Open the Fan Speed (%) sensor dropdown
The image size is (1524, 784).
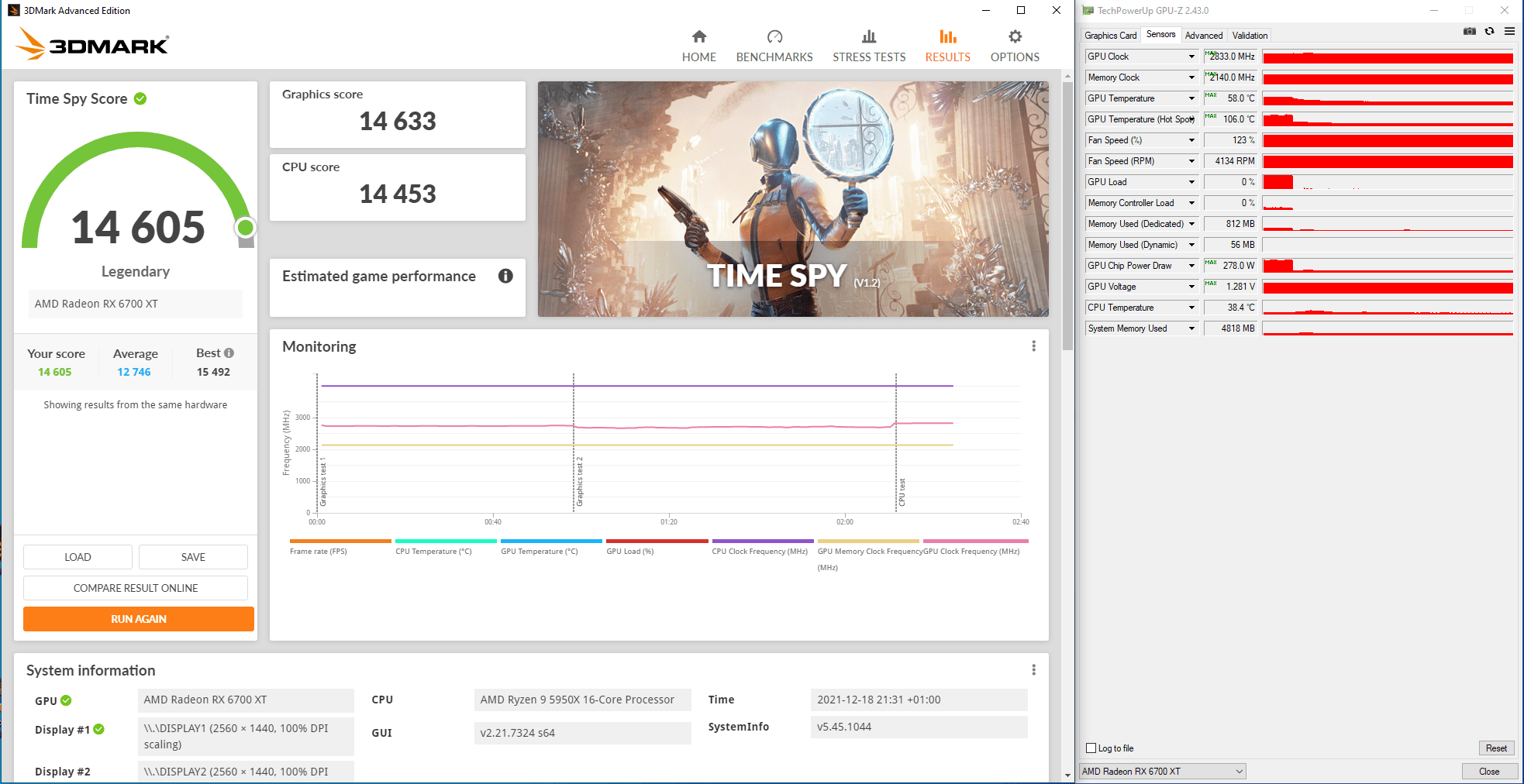coord(1191,140)
